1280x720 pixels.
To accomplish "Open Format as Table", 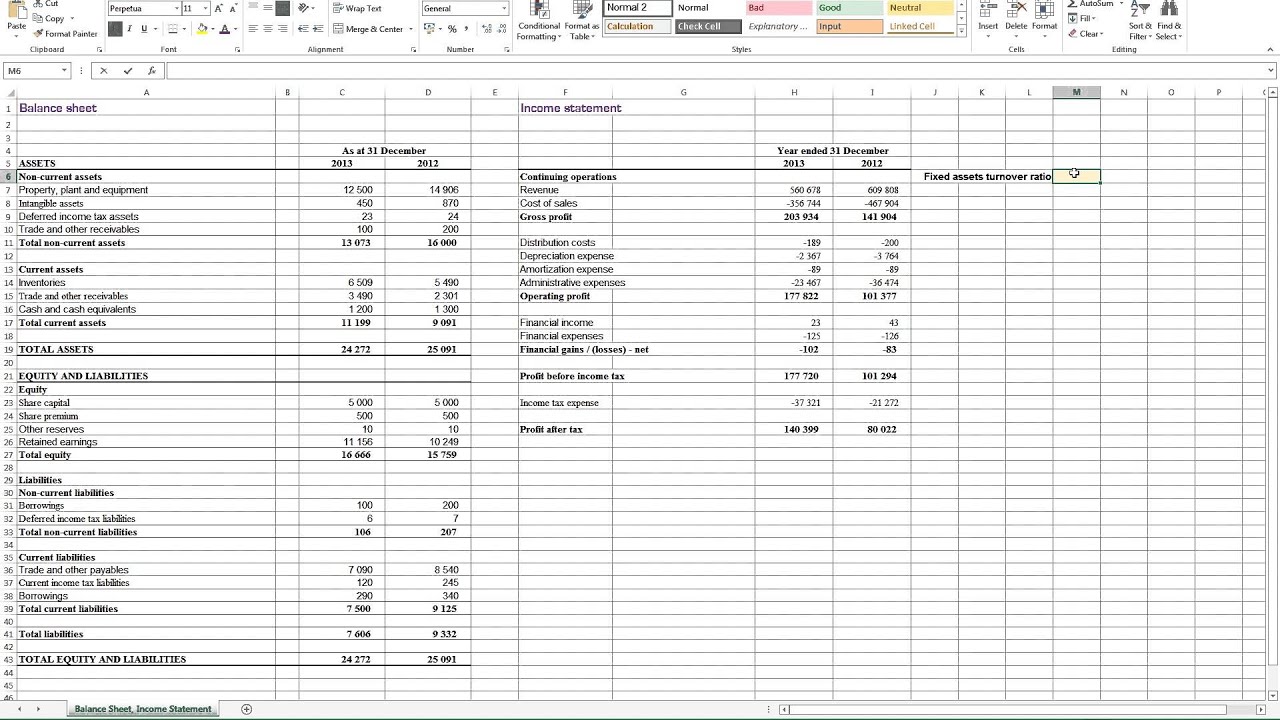I will coord(581,20).
